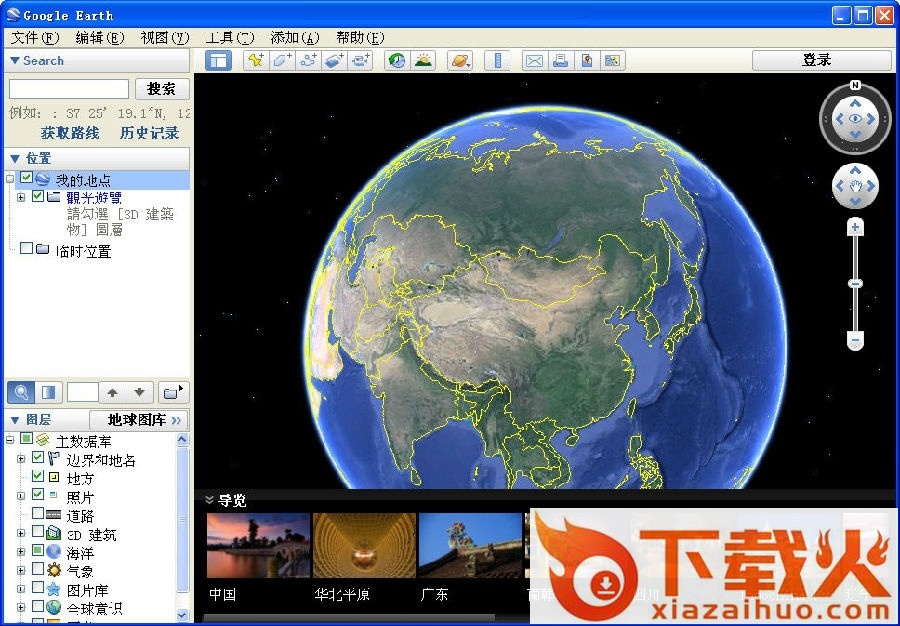The width and height of the screenshot is (900, 626).
Task: Show sunlight across landscape icon
Action: coord(424,60)
